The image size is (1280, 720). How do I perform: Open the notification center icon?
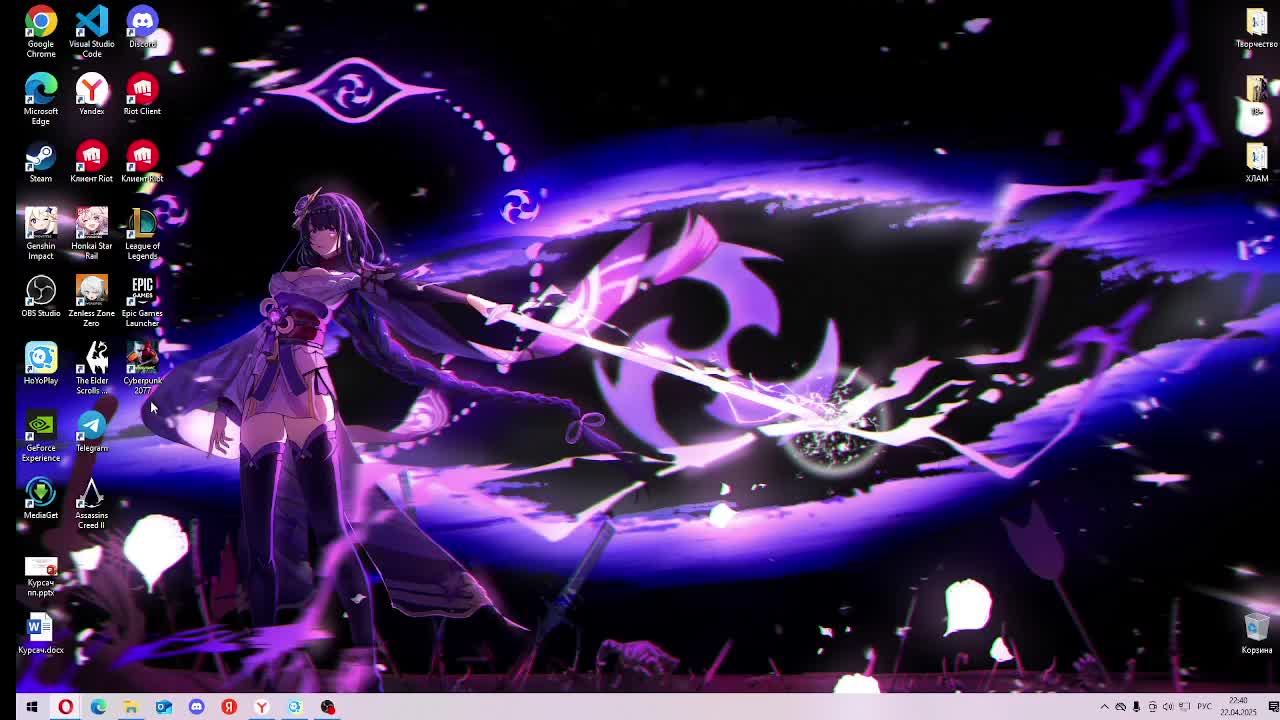(1272, 707)
